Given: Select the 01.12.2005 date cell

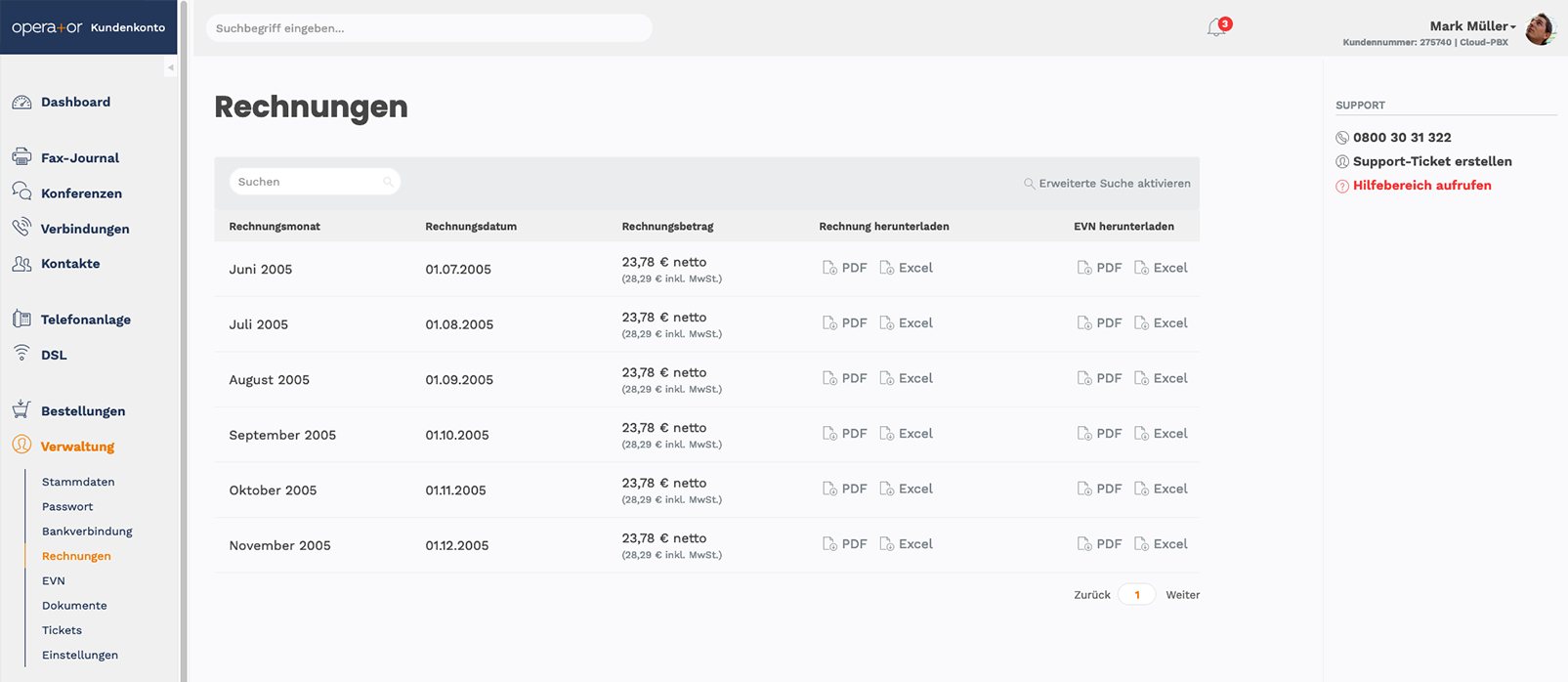Looking at the screenshot, I should pyautogui.click(x=457, y=546).
